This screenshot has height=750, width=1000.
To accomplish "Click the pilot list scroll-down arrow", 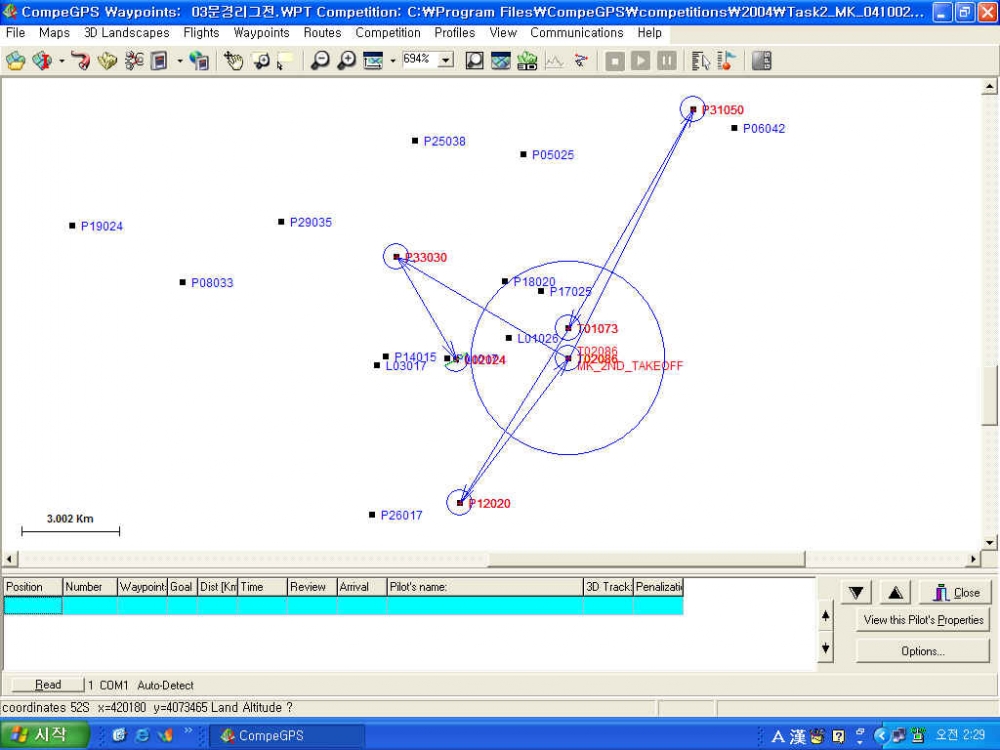I will point(826,648).
